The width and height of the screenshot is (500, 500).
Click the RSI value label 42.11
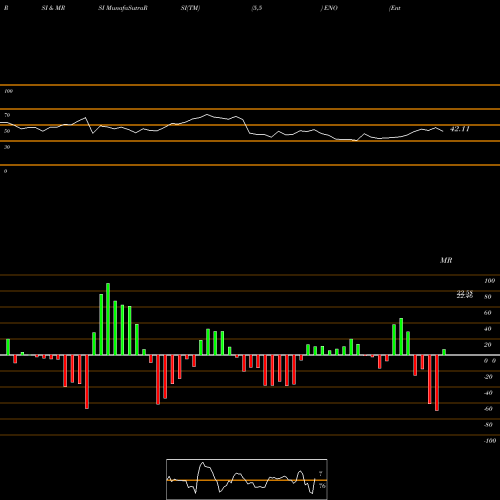coord(460,129)
